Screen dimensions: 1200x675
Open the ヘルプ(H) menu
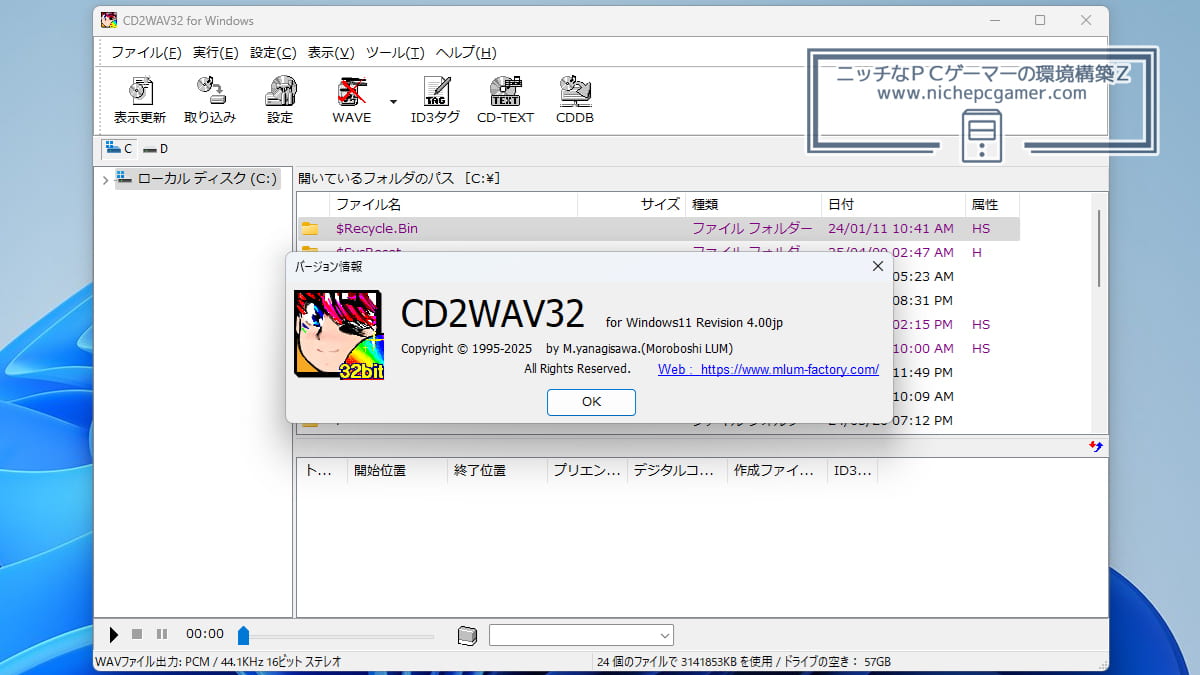coord(466,53)
